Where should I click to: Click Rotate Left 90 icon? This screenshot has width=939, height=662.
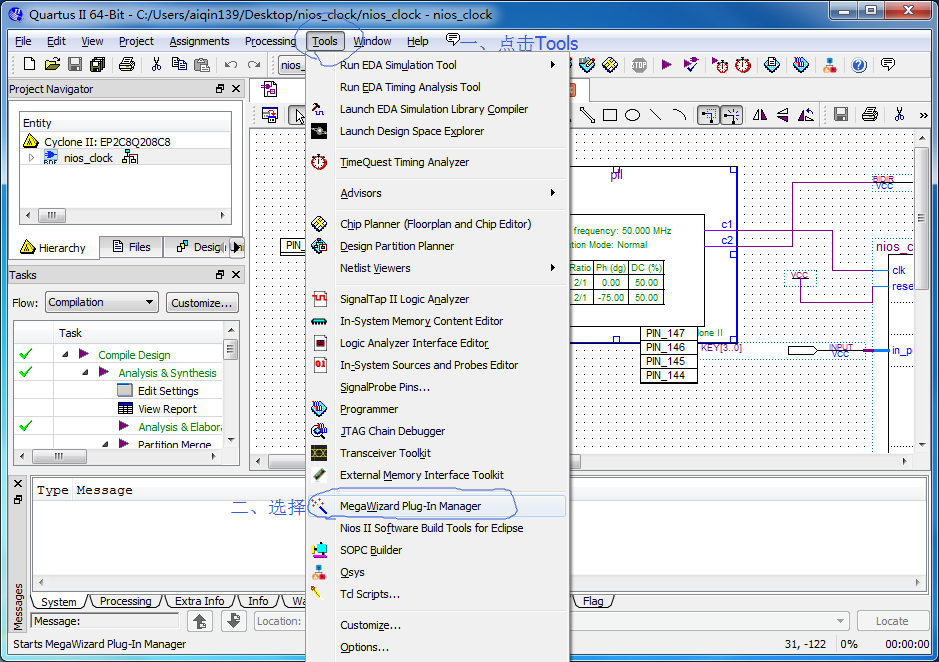(x=805, y=115)
